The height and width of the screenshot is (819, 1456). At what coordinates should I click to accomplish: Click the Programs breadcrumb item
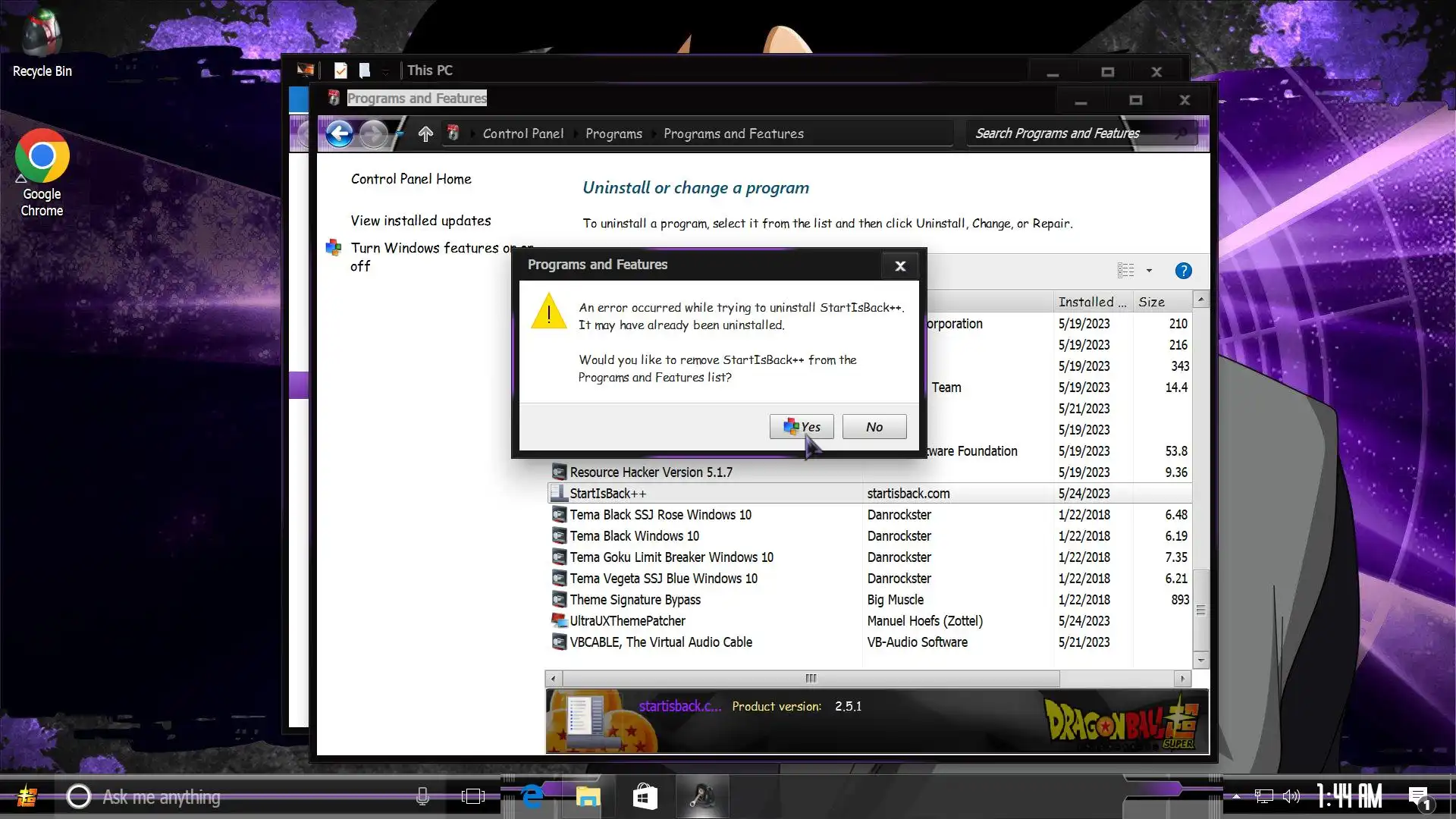click(613, 134)
